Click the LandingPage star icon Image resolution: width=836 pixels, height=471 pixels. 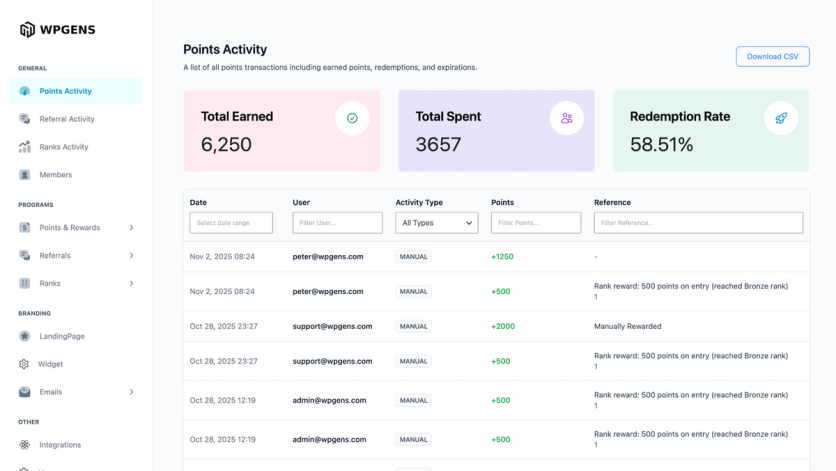pyautogui.click(x=25, y=336)
